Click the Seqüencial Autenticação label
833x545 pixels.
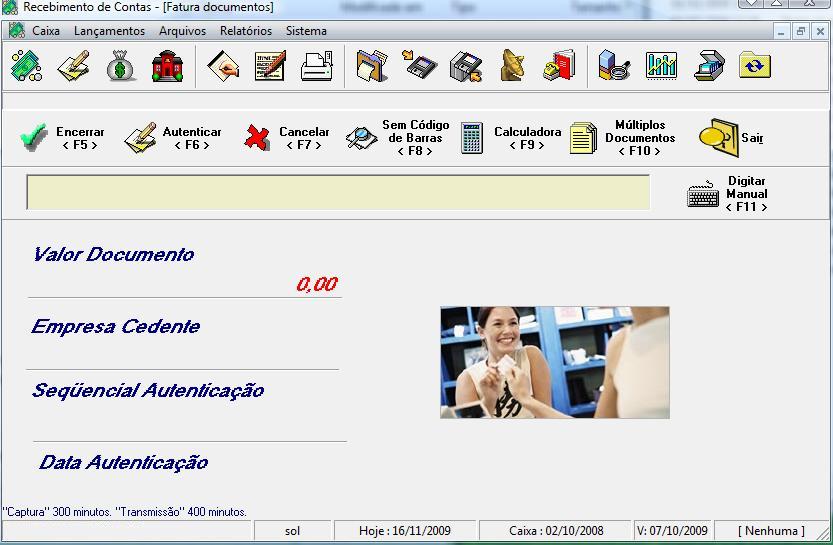(x=148, y=390)
